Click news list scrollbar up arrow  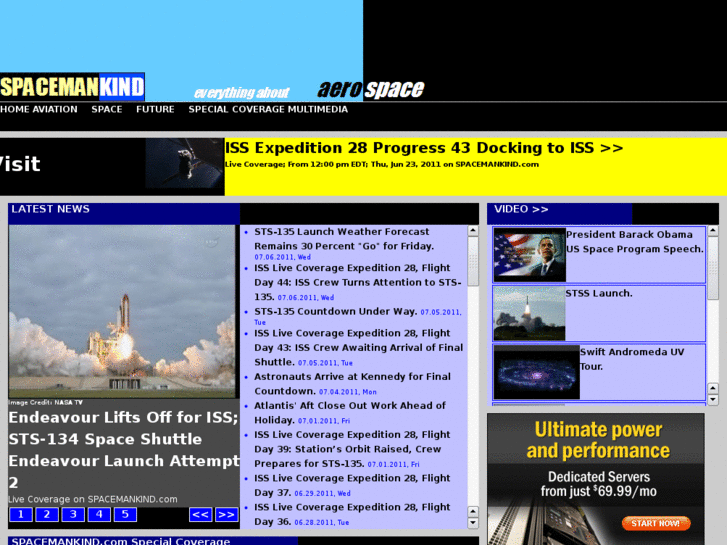473,231
